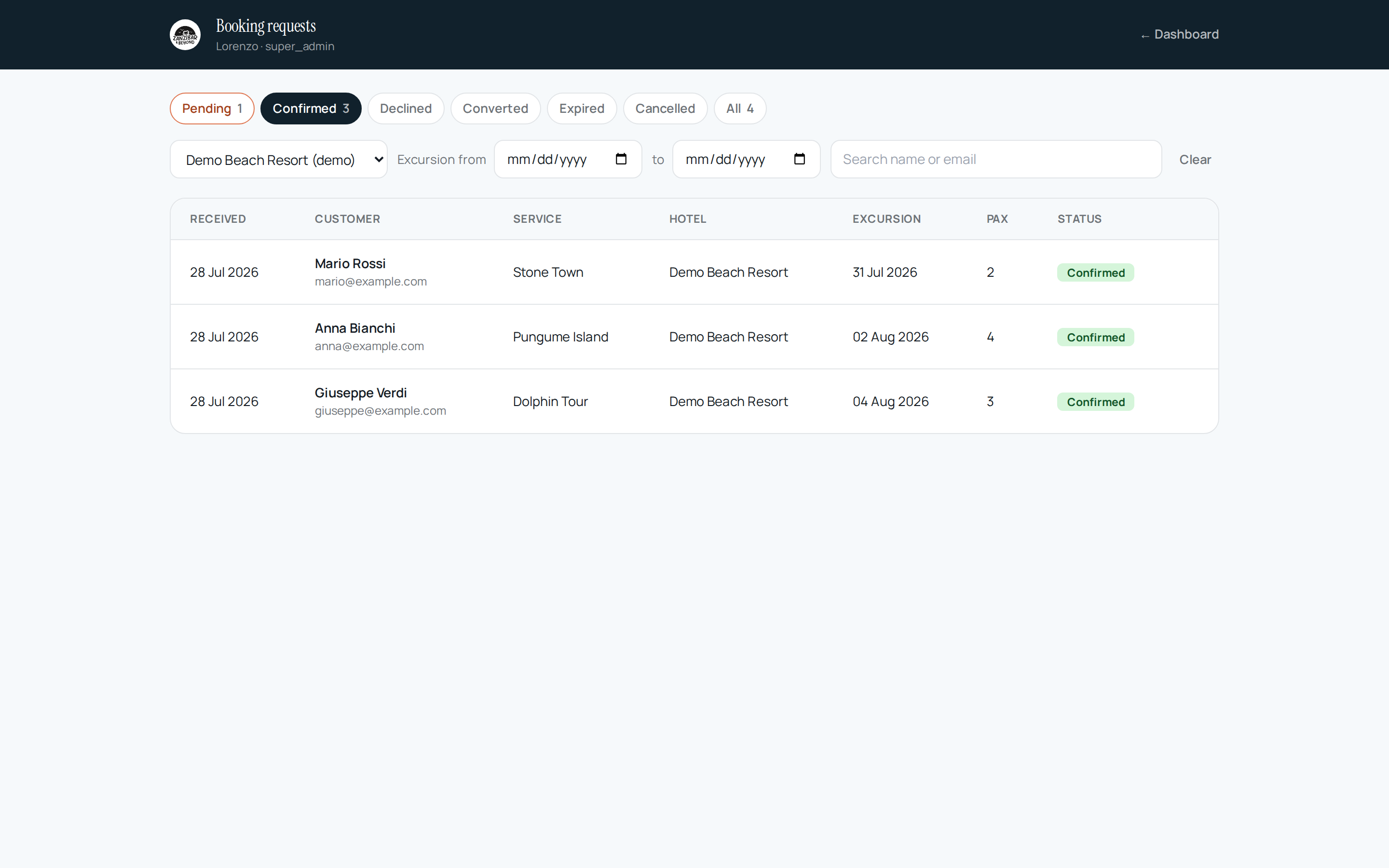Click the Excursion column header
Screen dimensions: 1389x868
pos(886,219)
